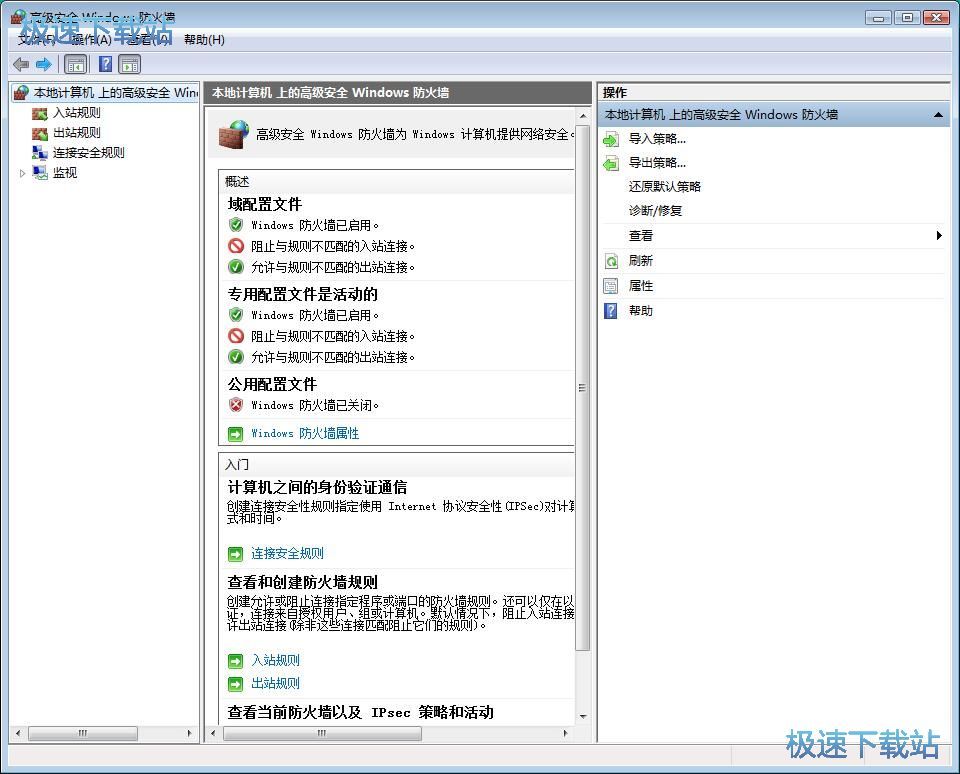Open the Help toolbar question mark icon
960x774 pixels.
pyautogui.click(x=105, y=64)
